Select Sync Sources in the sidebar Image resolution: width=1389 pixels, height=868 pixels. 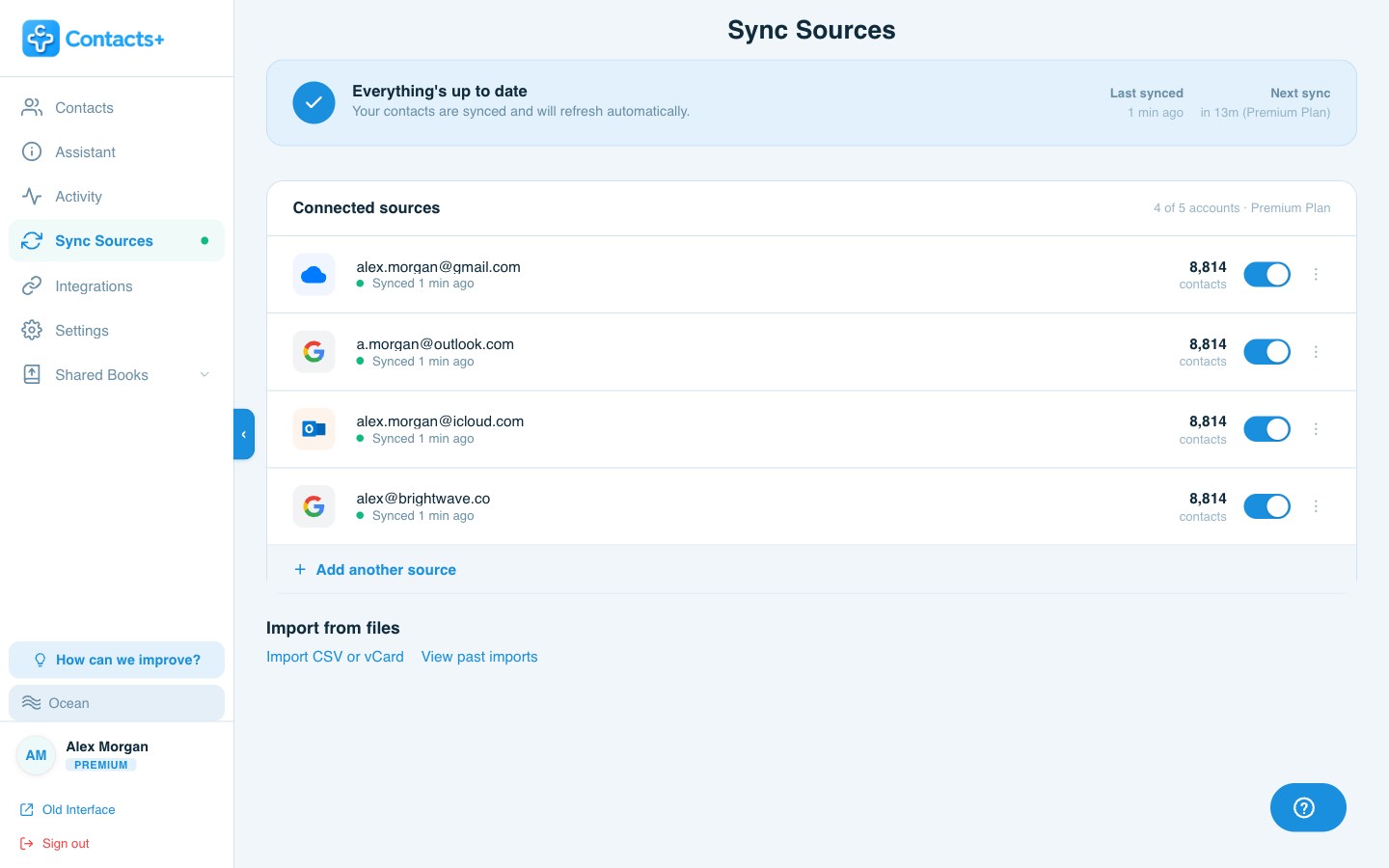tap(117, 240)
